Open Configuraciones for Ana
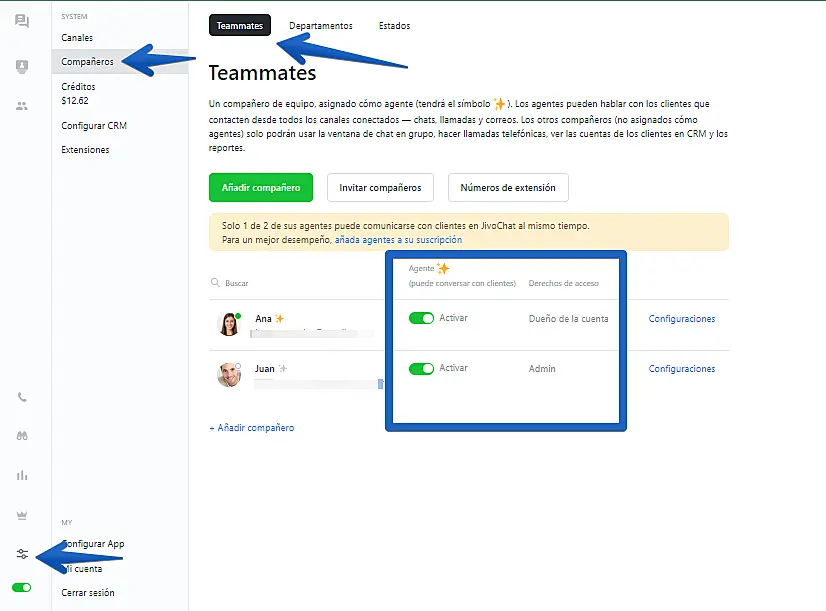This screenshot has height=611, width=826. click(x=682, y=319)
